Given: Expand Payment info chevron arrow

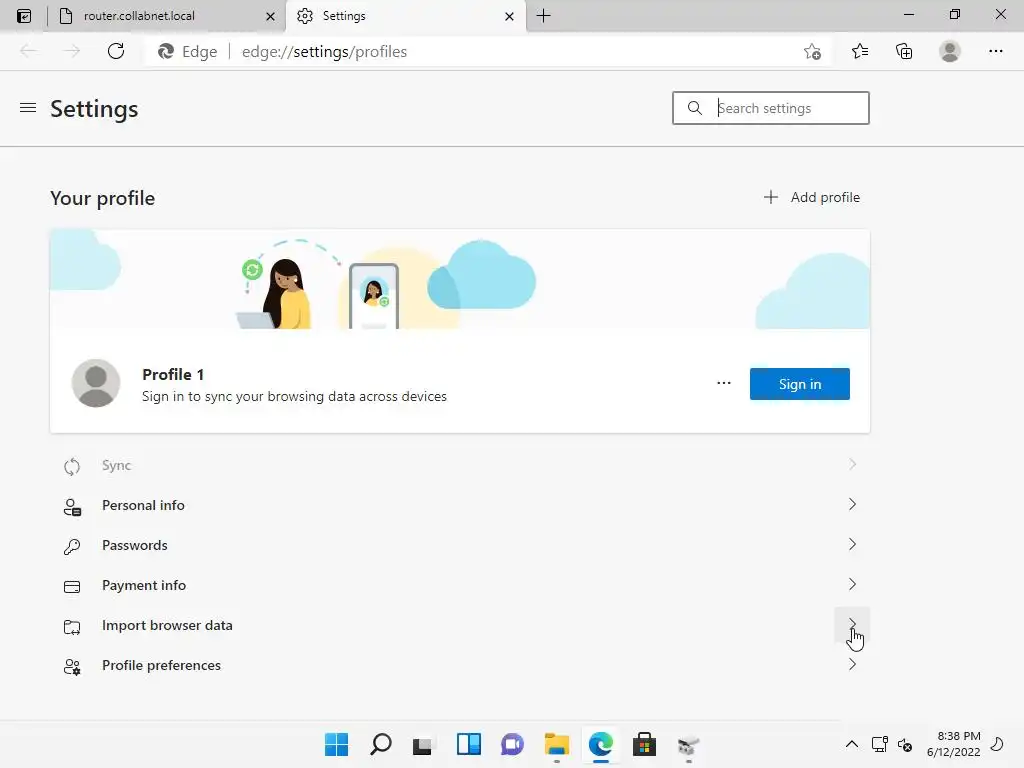Looking at the screenshot, I should pos(852,584).
